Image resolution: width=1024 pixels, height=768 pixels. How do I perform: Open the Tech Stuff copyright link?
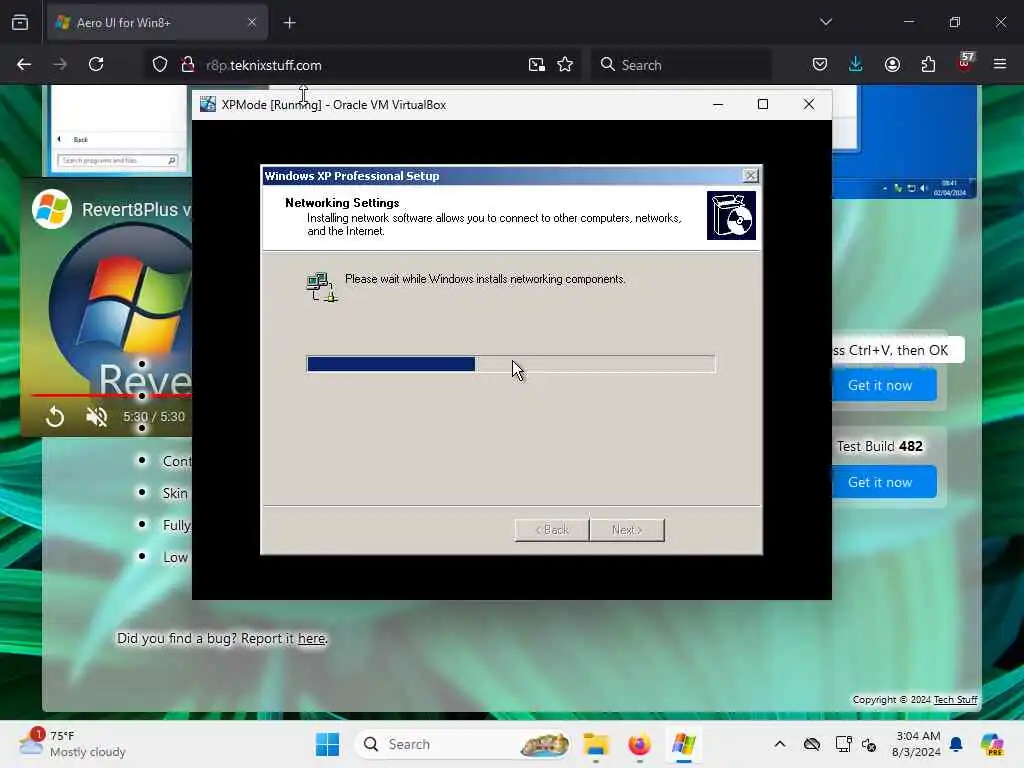(x=955, y=699)
